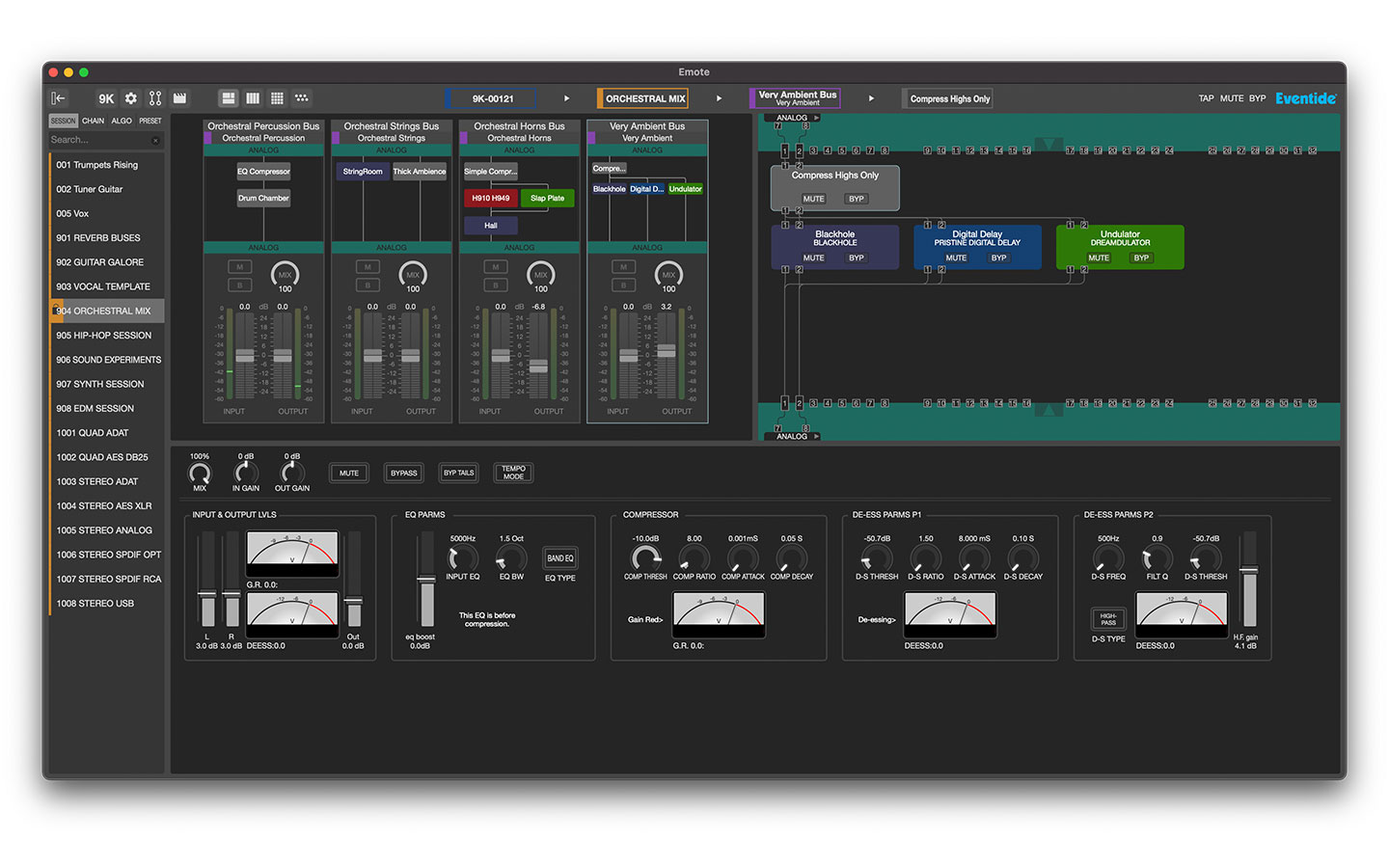Bypass the Compress Highs Only block
The image size is (1389, 868).
point(857,199)
